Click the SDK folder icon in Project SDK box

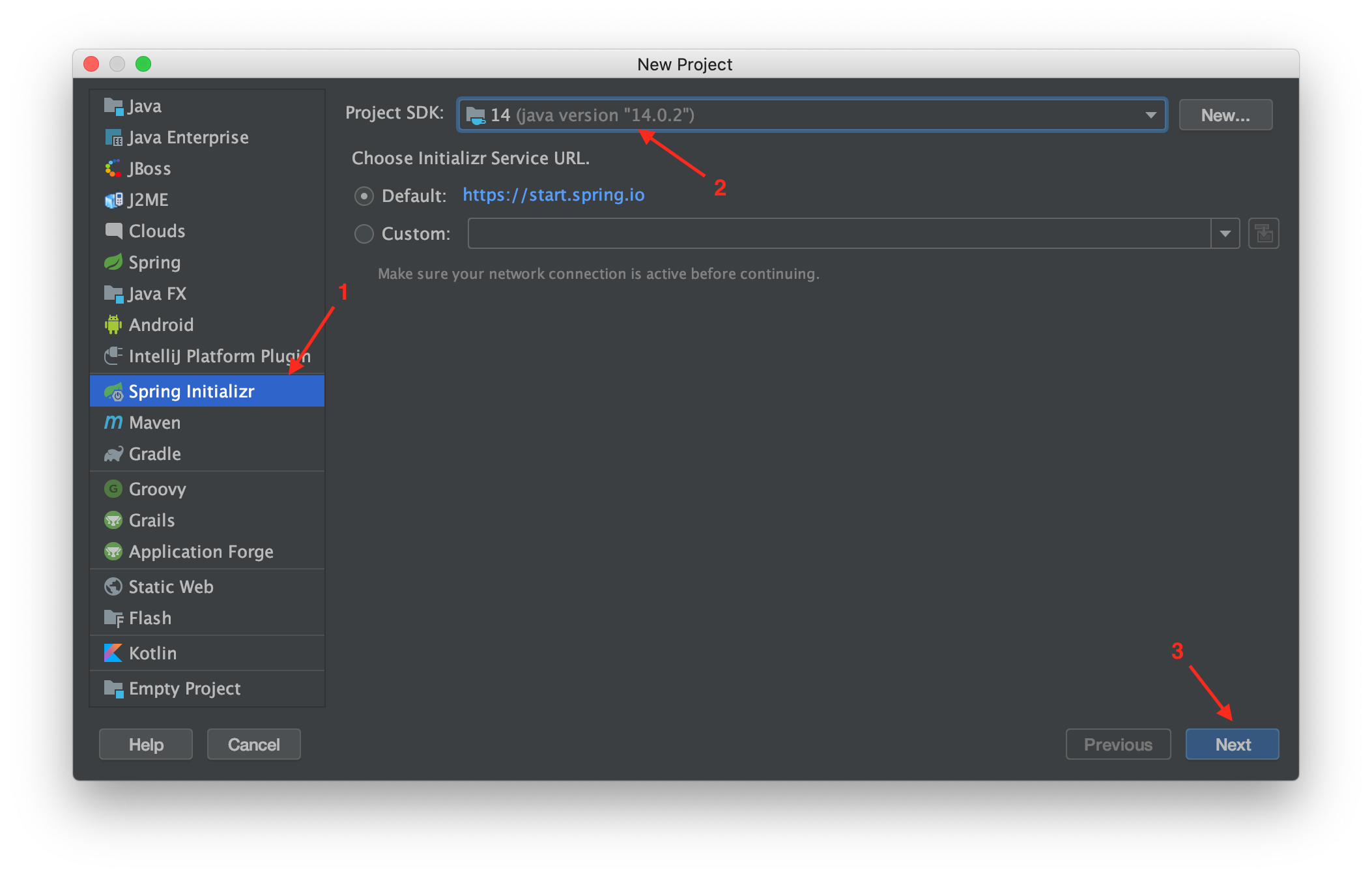(476, 115)
